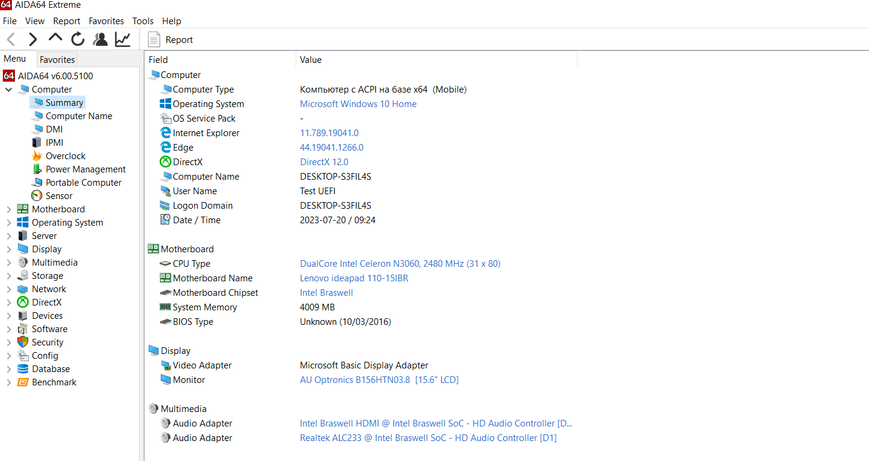Expand the DirectX tree node
This screenshot has height=461, width=869.
8,302
